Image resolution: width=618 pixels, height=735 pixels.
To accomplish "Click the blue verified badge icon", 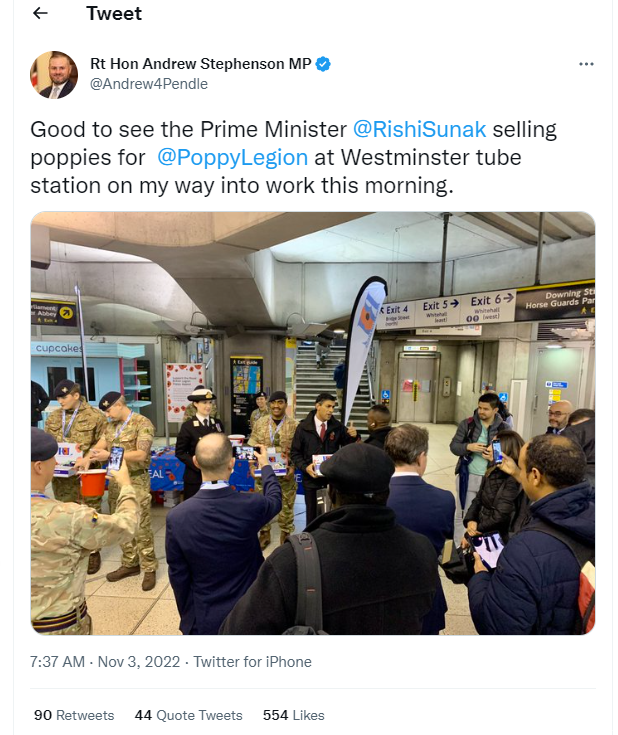I will [323, 64].
